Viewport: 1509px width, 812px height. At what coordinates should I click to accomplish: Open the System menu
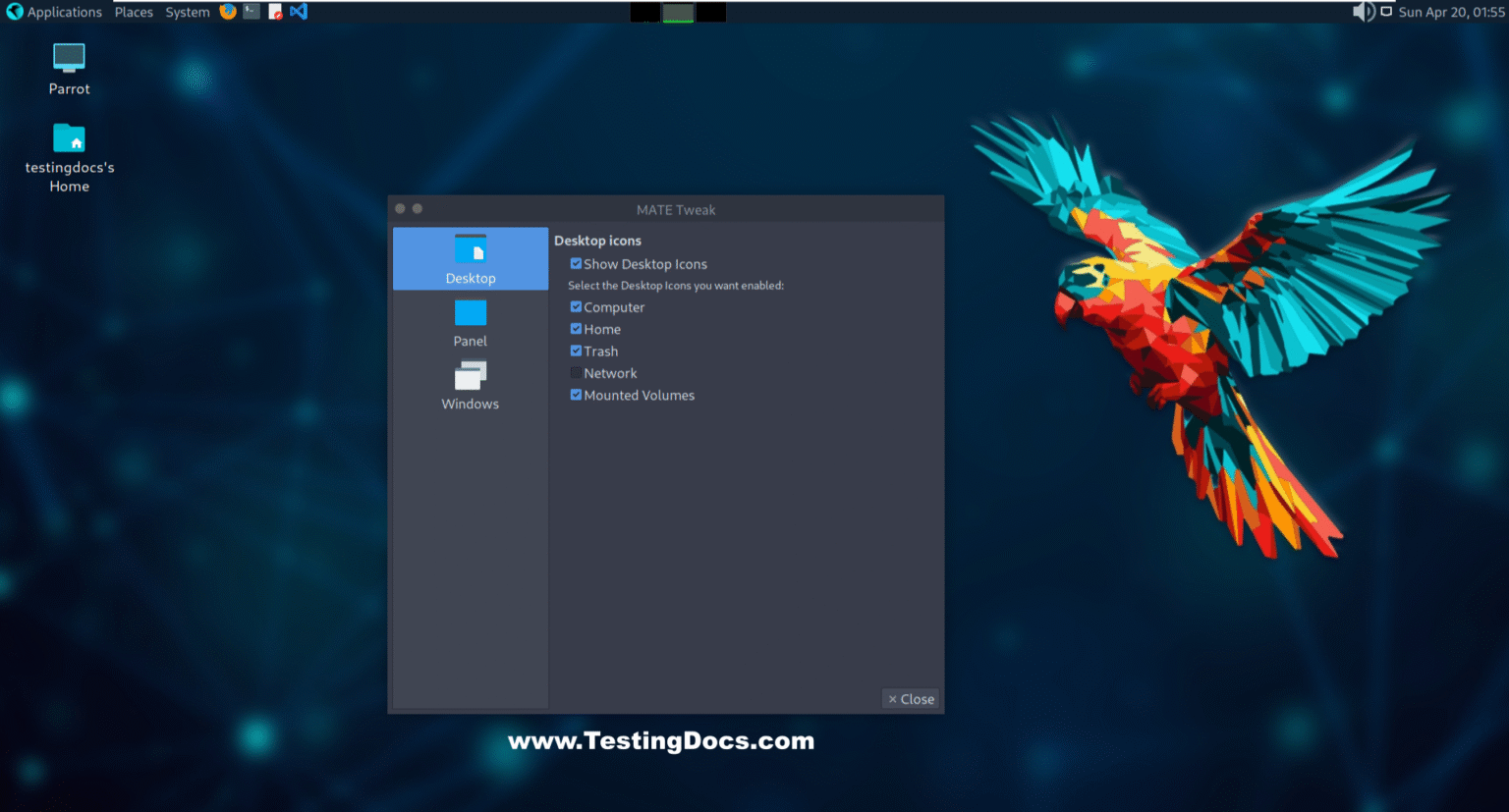187,12
